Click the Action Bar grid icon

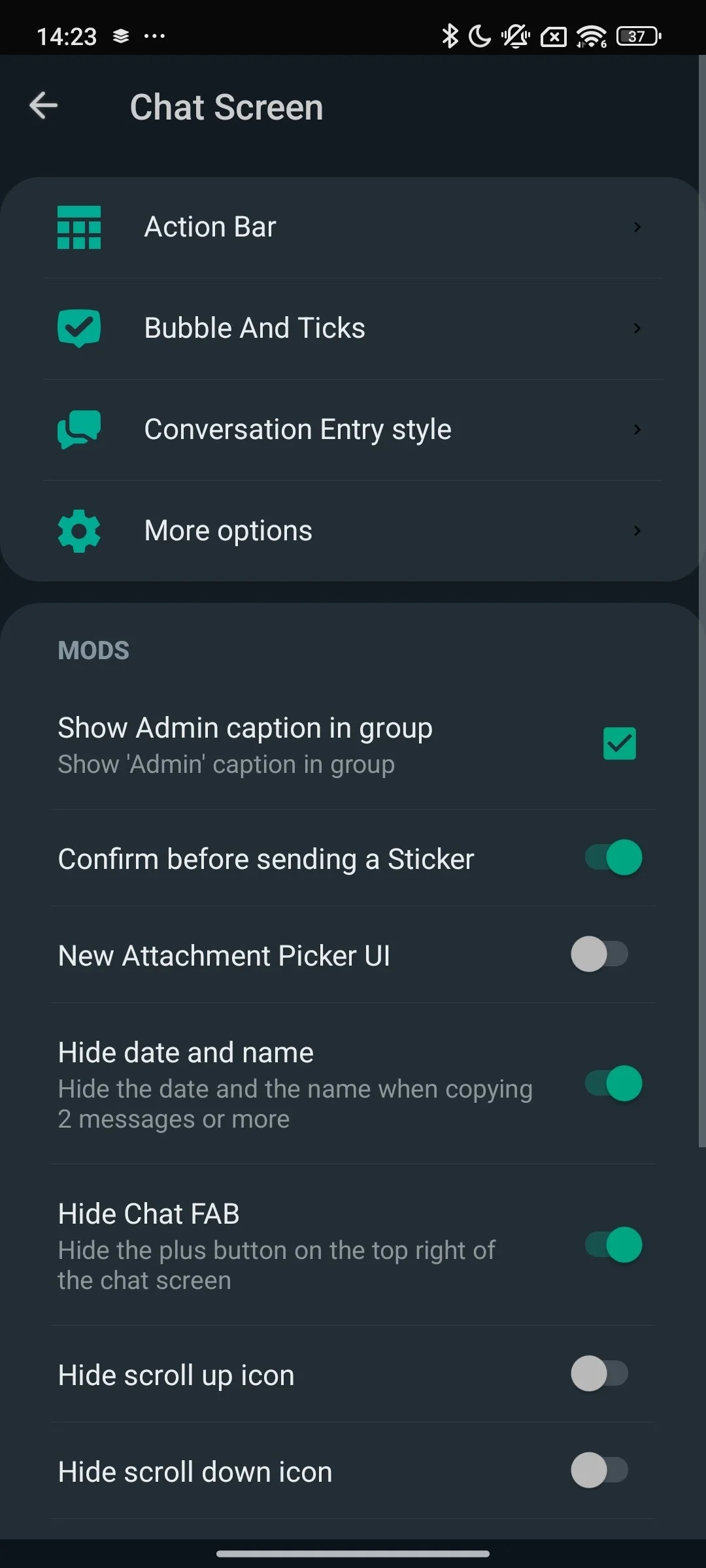point(79,227)
